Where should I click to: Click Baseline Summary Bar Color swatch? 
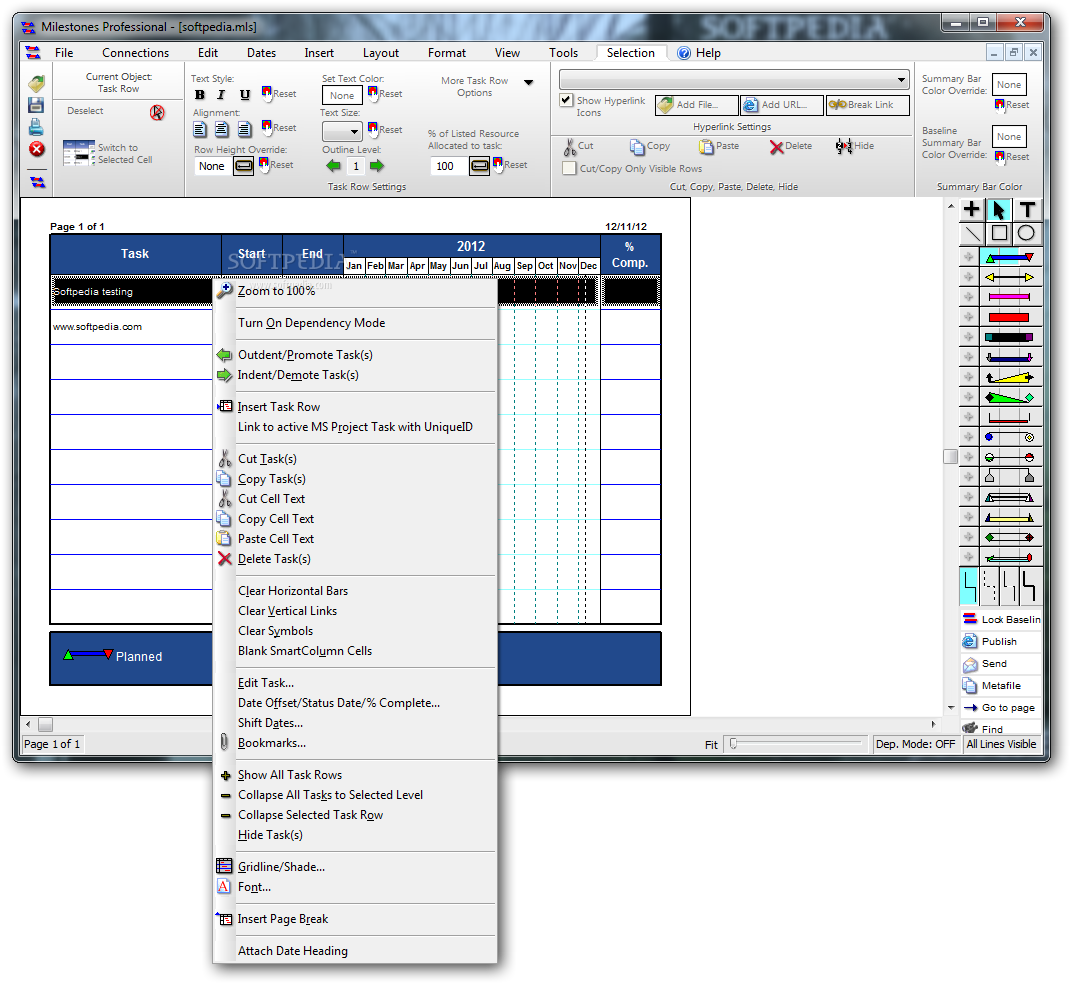pyautogui.click(x=1009, y=137)
